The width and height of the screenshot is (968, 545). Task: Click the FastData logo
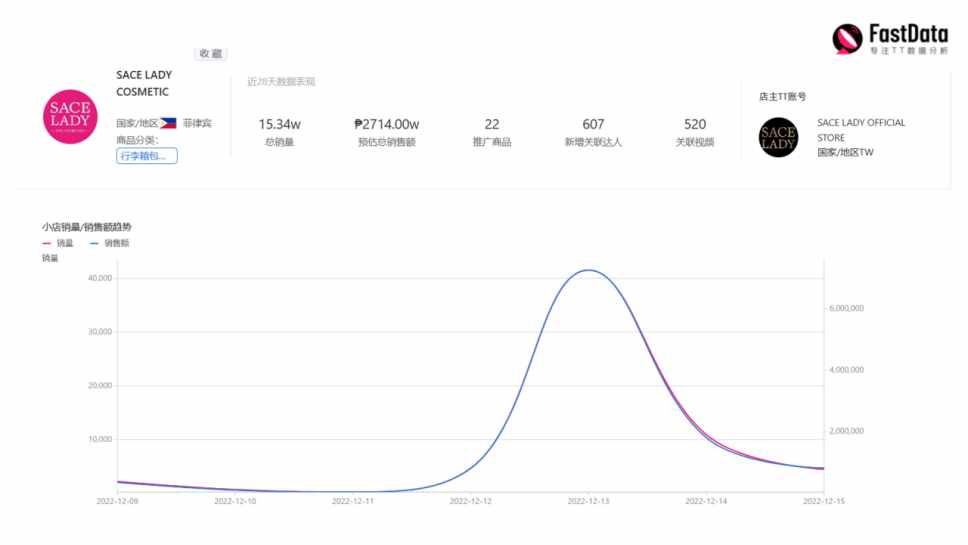(890, 38)
